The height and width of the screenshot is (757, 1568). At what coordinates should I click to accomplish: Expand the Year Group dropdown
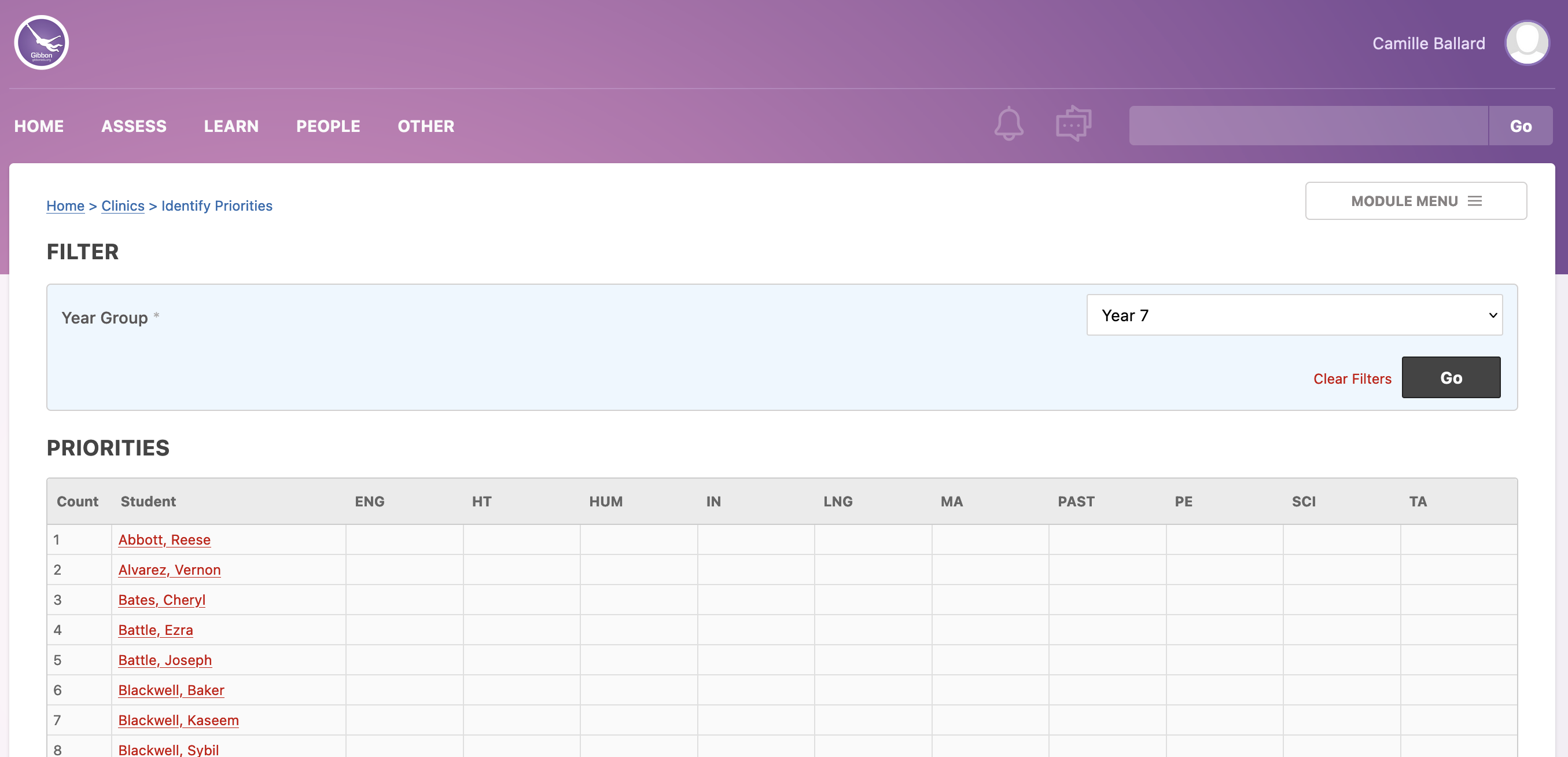(x=1294, y=315)
